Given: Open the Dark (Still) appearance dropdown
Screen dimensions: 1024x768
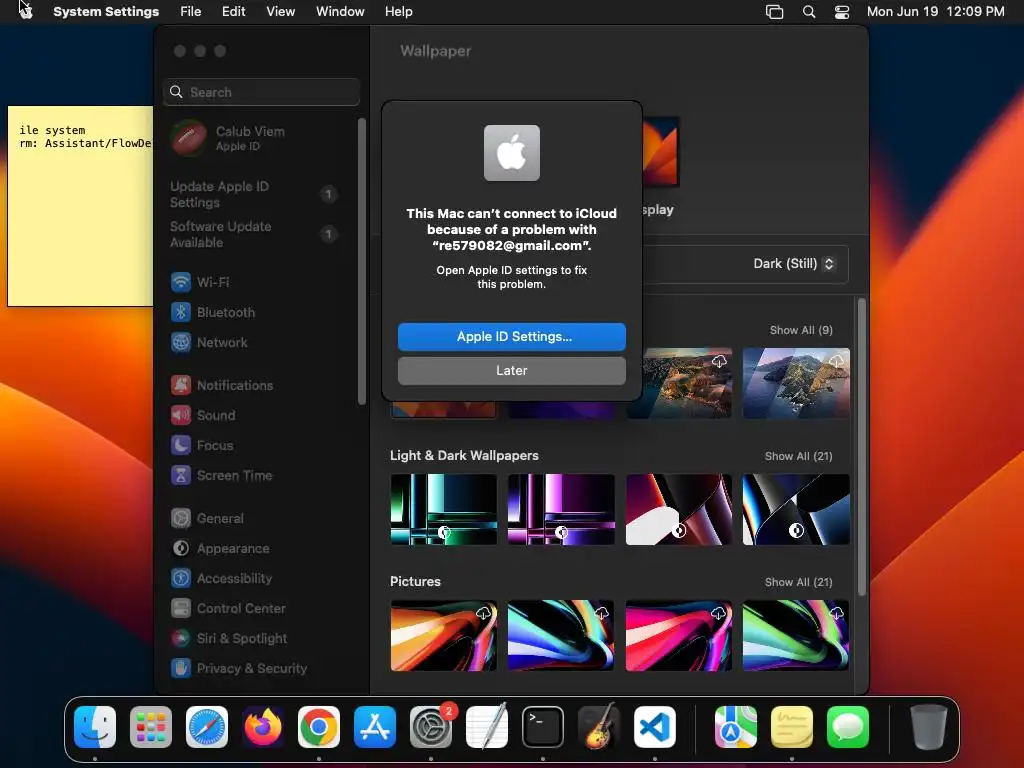Looking at the screenshot, I should 793,264.
